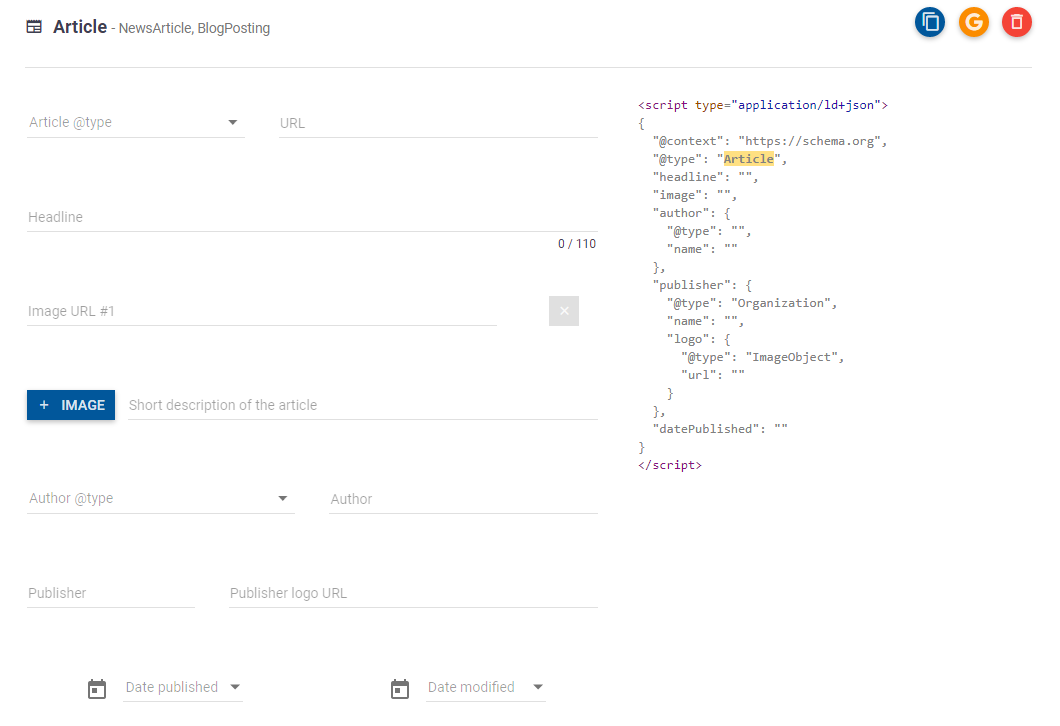
Task: Click the red trash delete icon
Action: [1017, 22]
